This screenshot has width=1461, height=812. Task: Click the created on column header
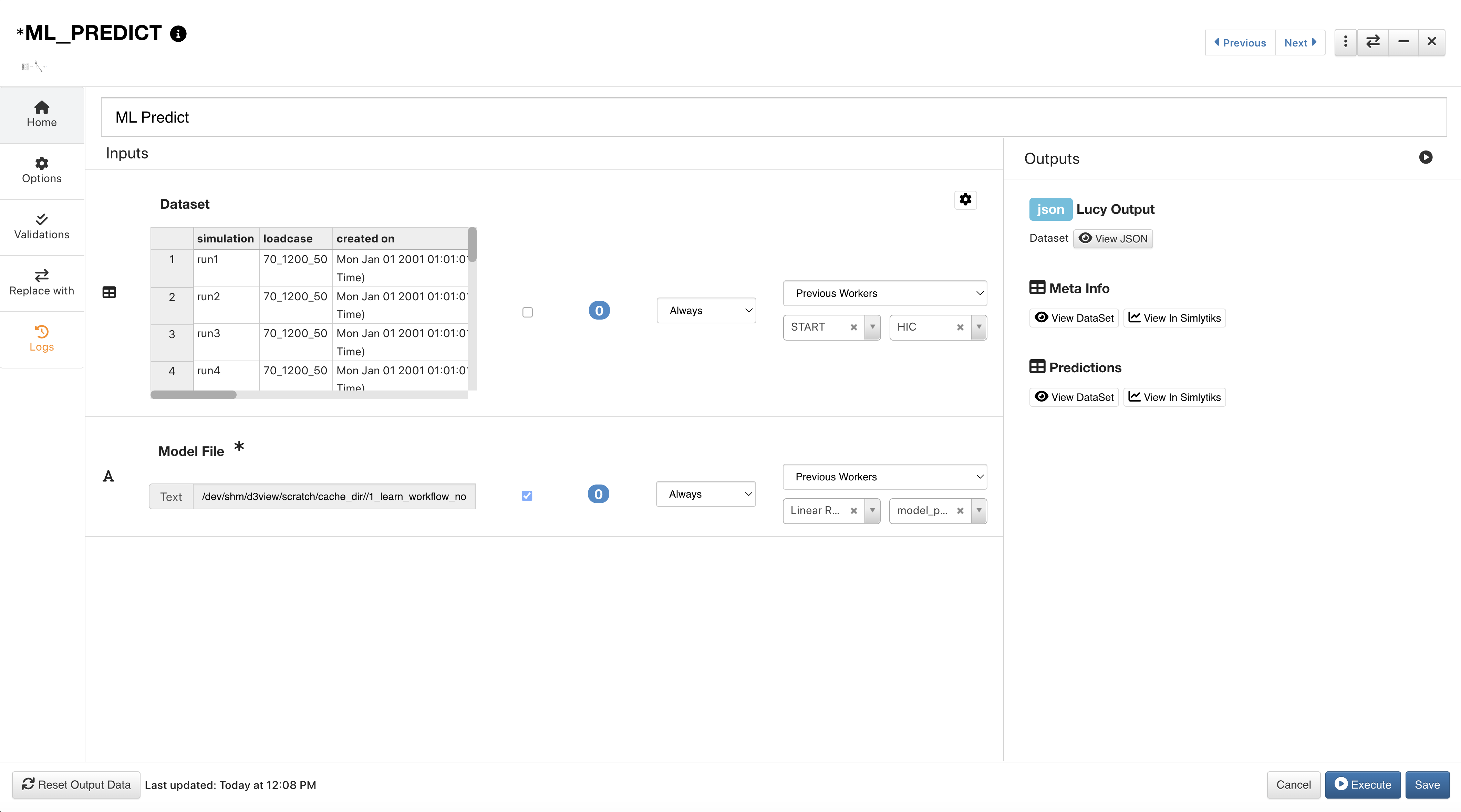click(x=401, y=239)
